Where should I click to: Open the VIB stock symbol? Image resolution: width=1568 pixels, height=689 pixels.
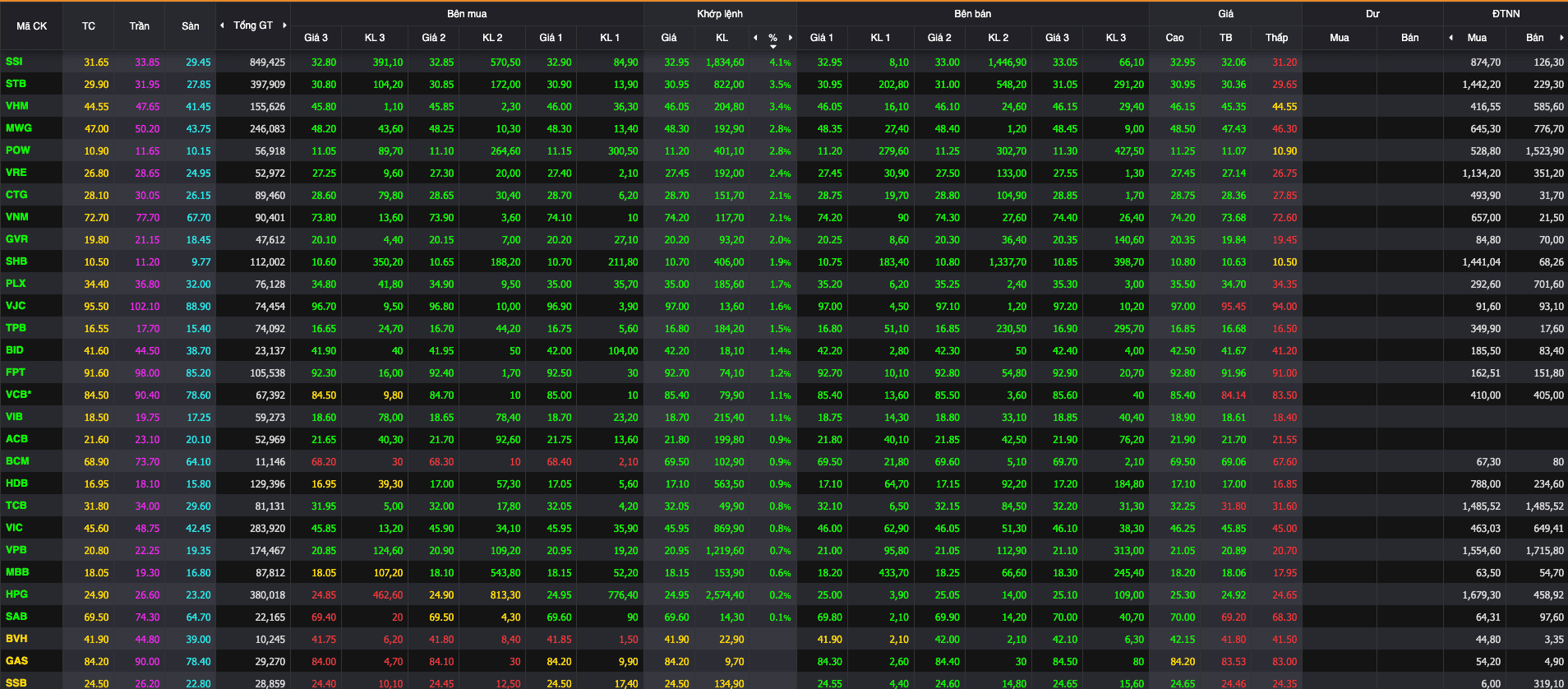coord(14,417)
